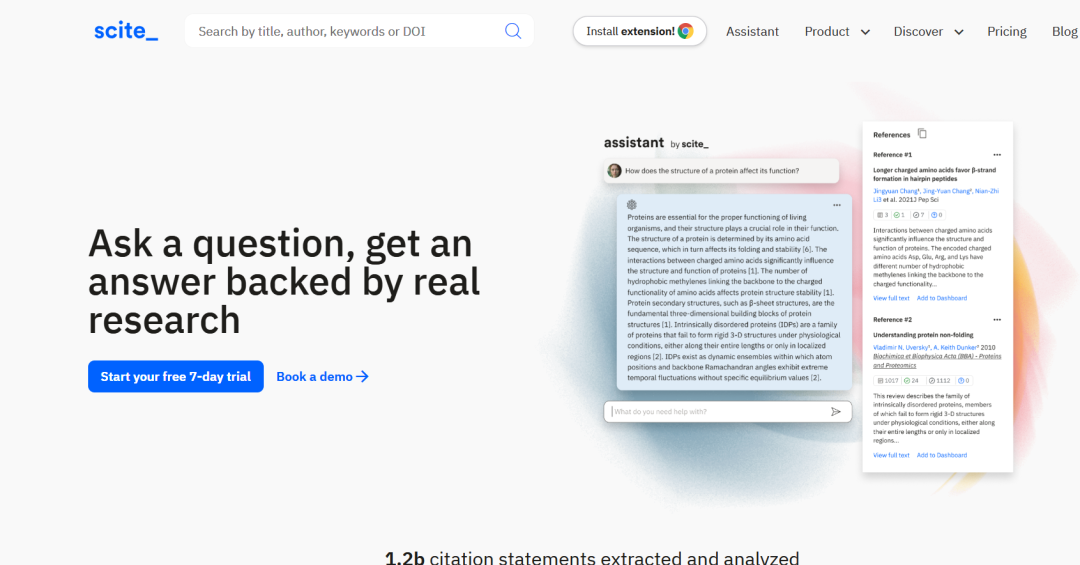The width and height of the screenshot is (1080, 565).
Task: Expand the Product dropdown
Action: tap(837, 31)
